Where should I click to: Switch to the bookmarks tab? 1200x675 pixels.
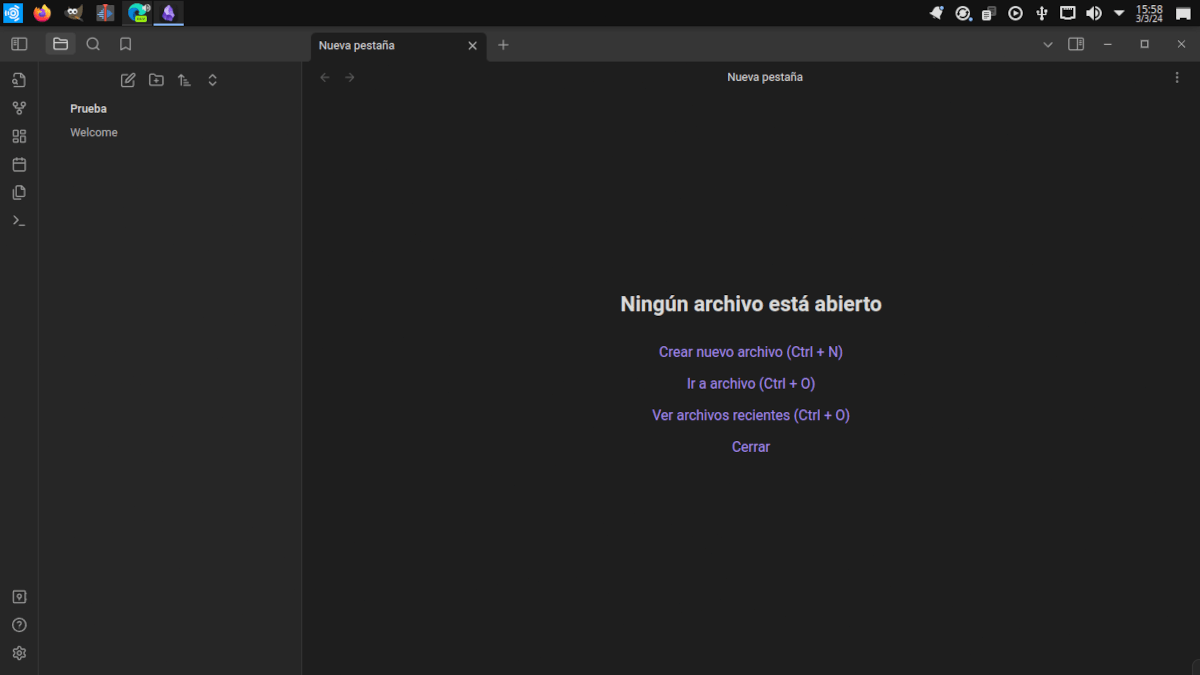[x=125, y=44]
